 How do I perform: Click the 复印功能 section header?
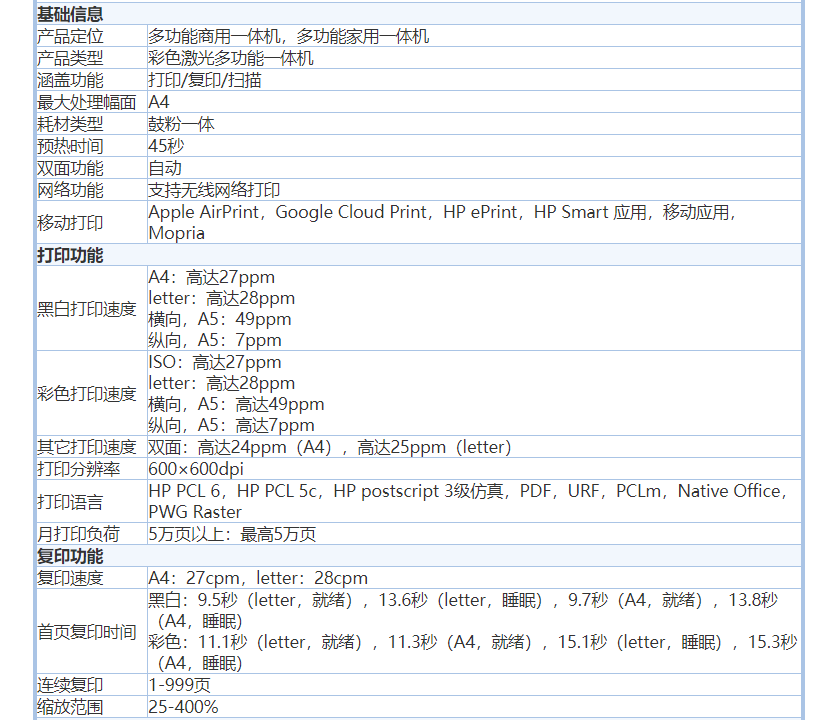pyautogui.click(x=70, y=556)
